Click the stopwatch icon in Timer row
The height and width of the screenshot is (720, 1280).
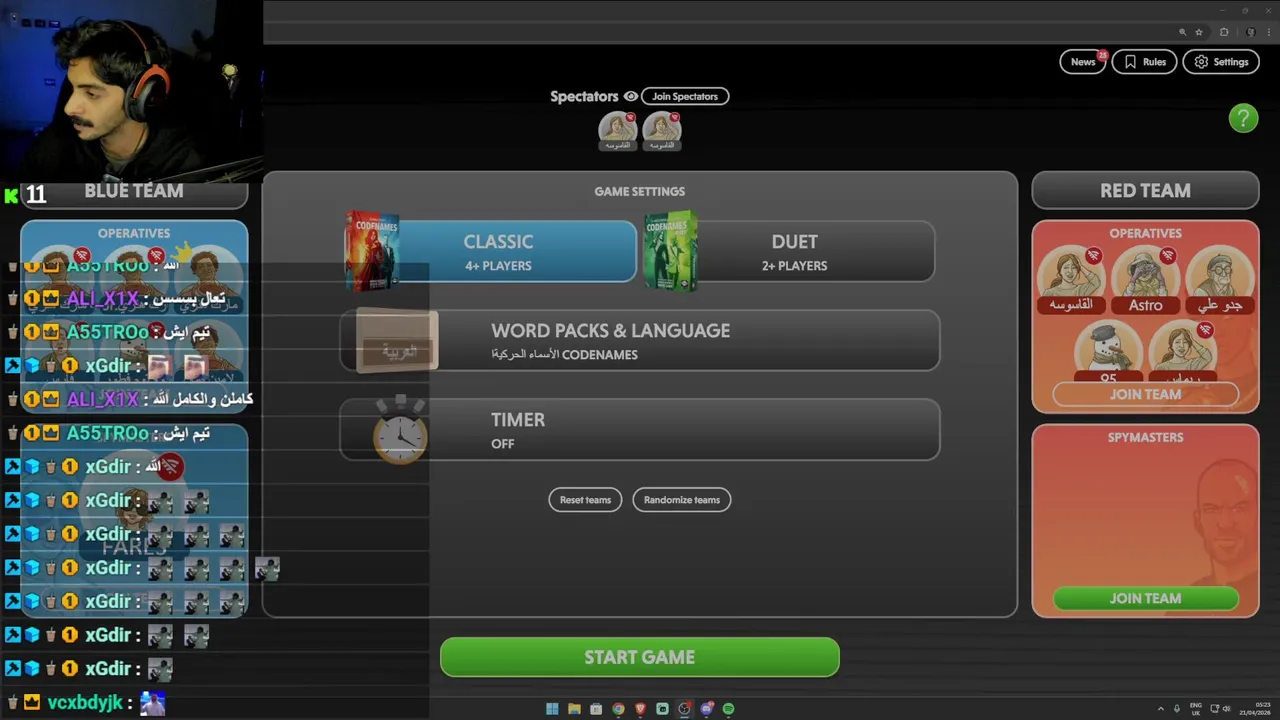(x=400, y=432)
